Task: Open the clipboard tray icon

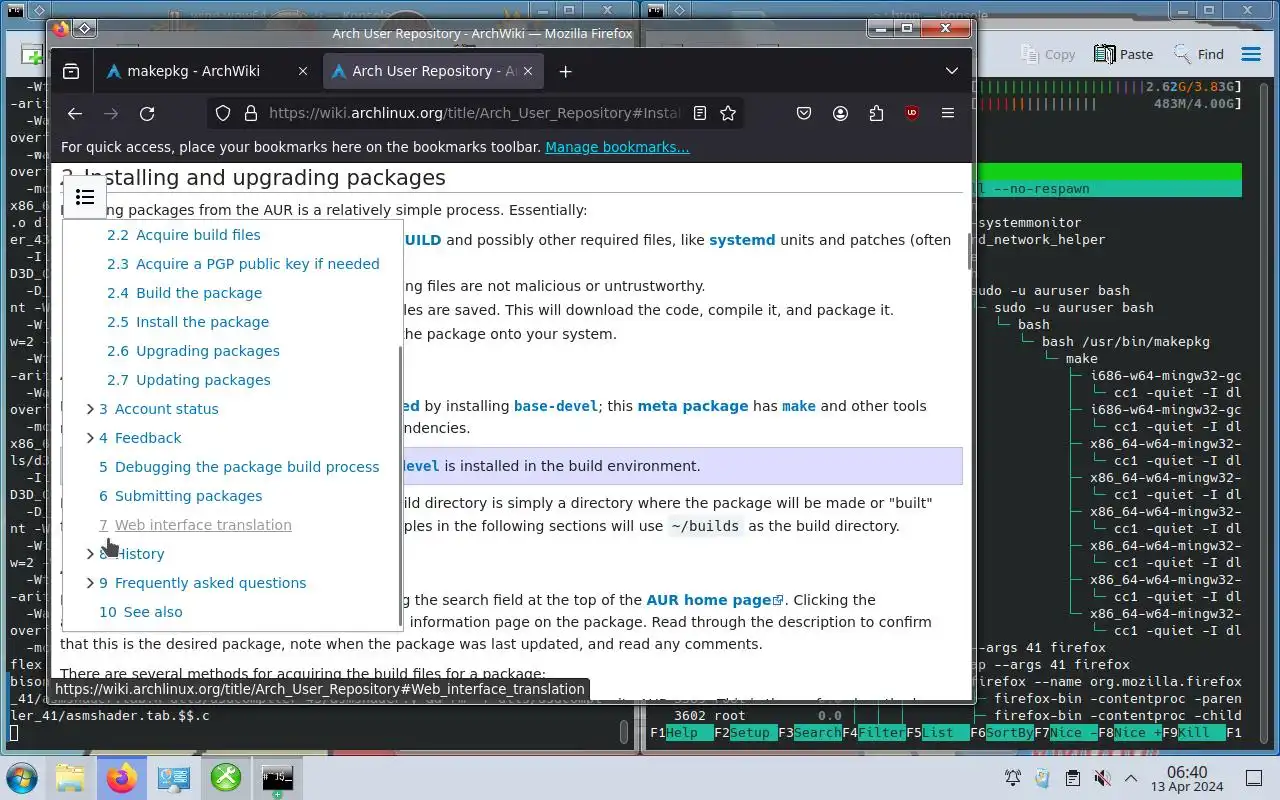Action: pos(1072,778)
